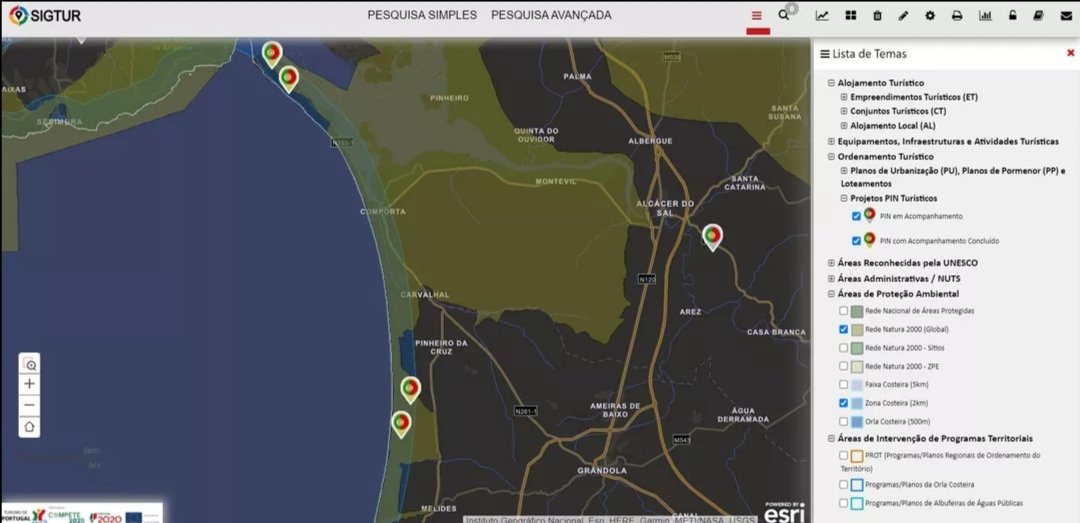1080x523 pixels.
Task: Uncheck PIN em Acompanhamento layer
Action: pyautogui.click(x=856, y=216)
